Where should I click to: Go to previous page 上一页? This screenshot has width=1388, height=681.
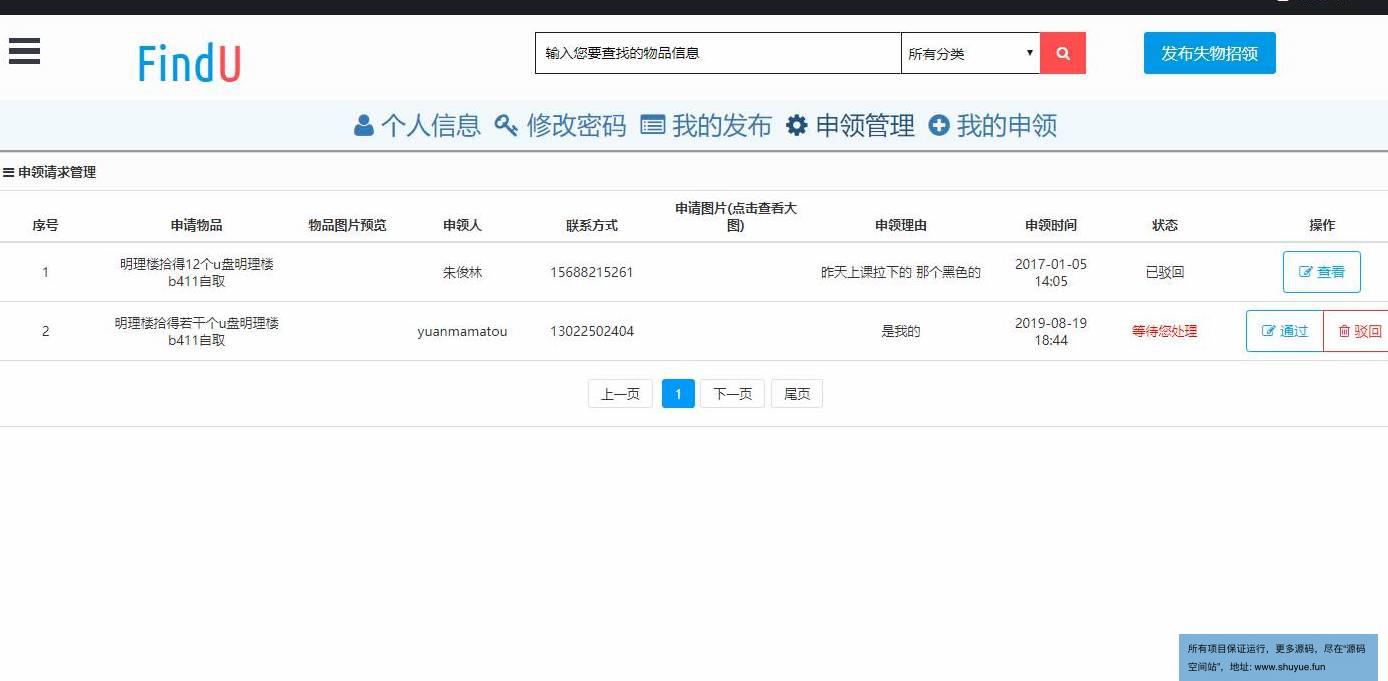tap(620, 394)
